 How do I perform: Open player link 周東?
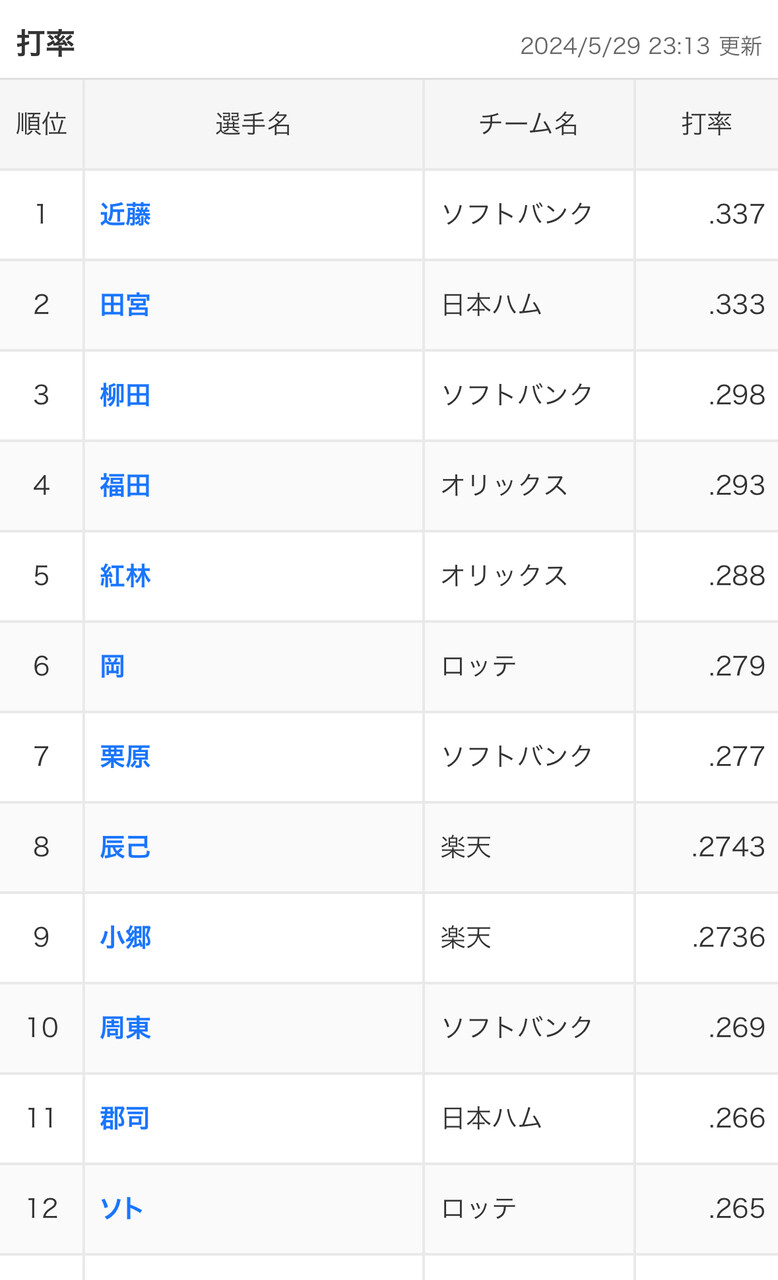(x=125, y=1027)
